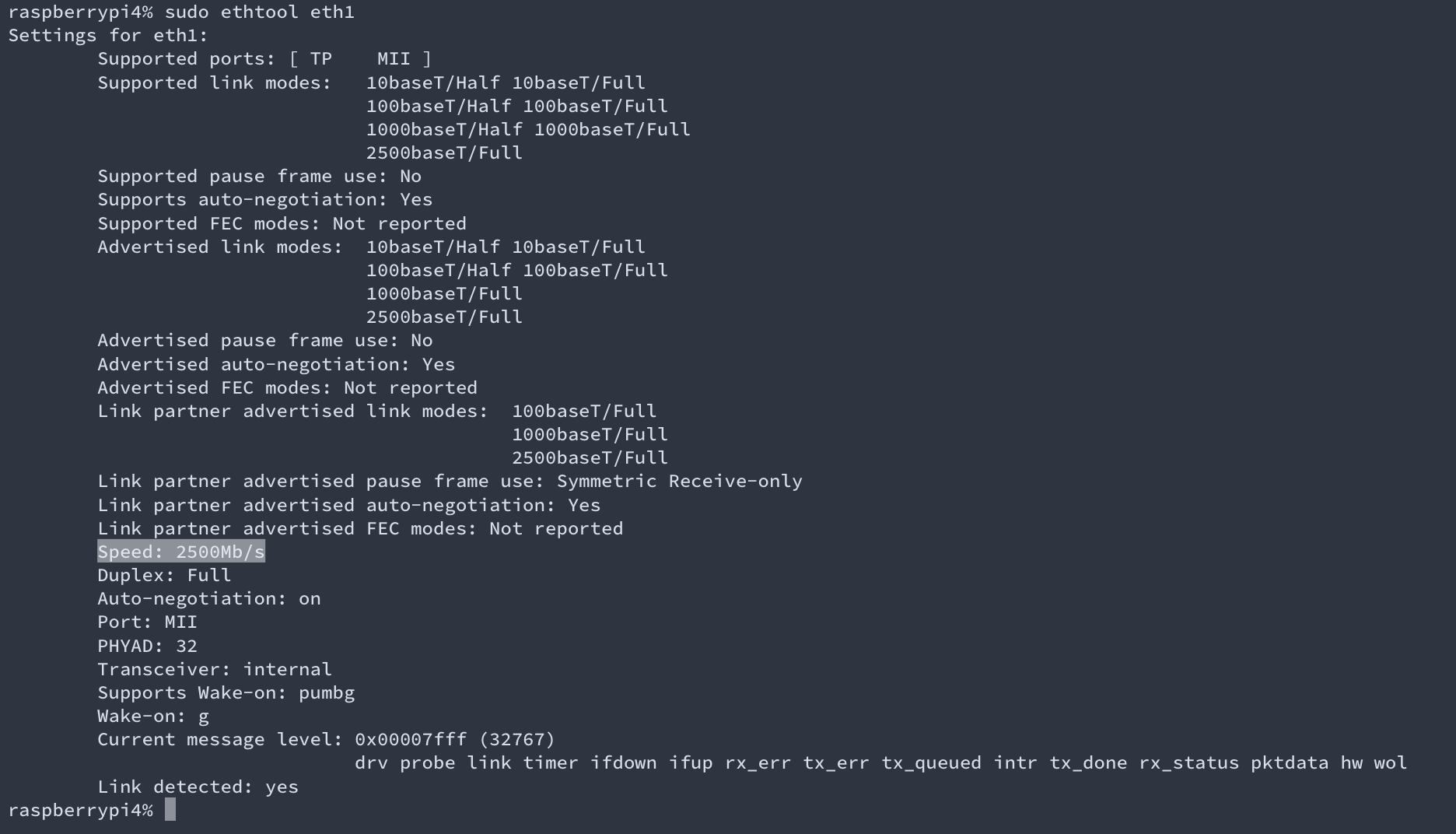This screenshot has width=1456, height=834.
Task: Click "Symmetric Receive-only" pause frame text
Action: (679, 481)
